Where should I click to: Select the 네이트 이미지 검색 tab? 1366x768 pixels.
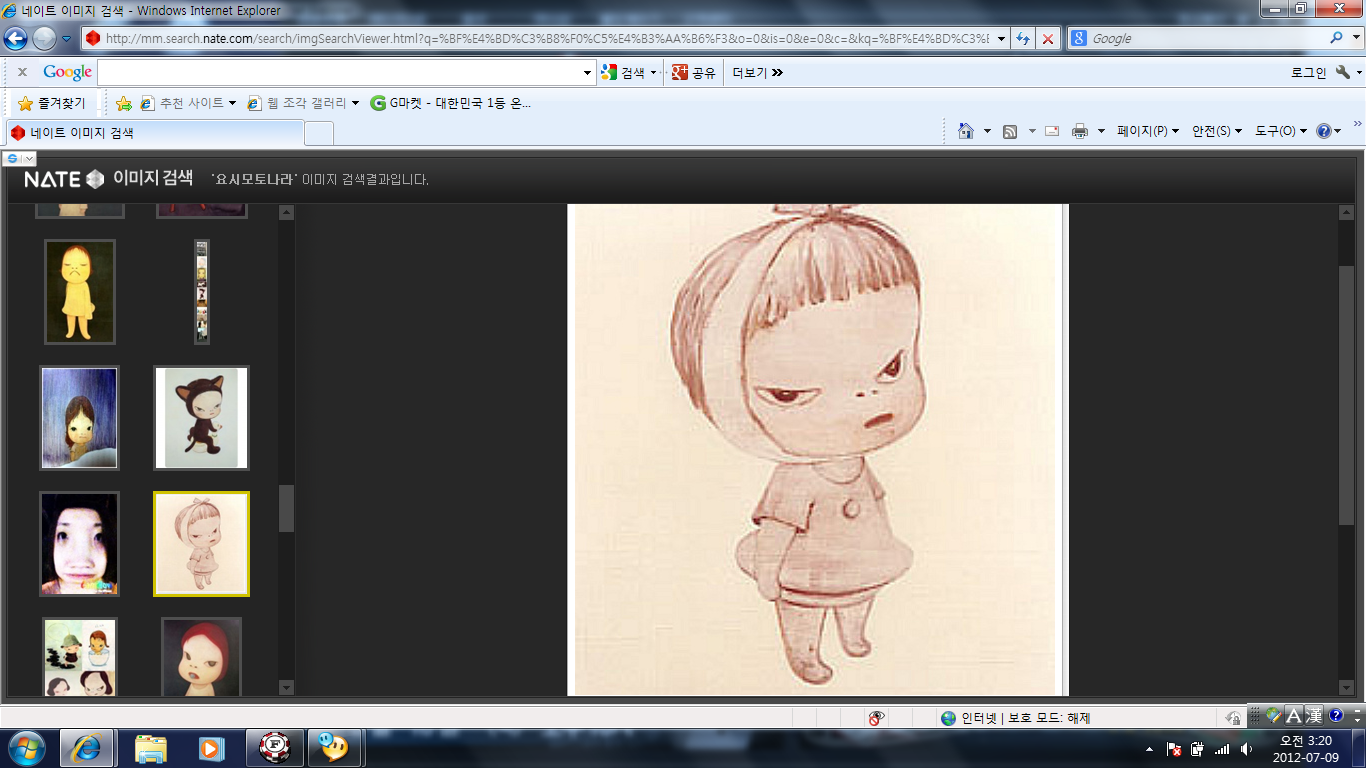(x=154, y=133)
